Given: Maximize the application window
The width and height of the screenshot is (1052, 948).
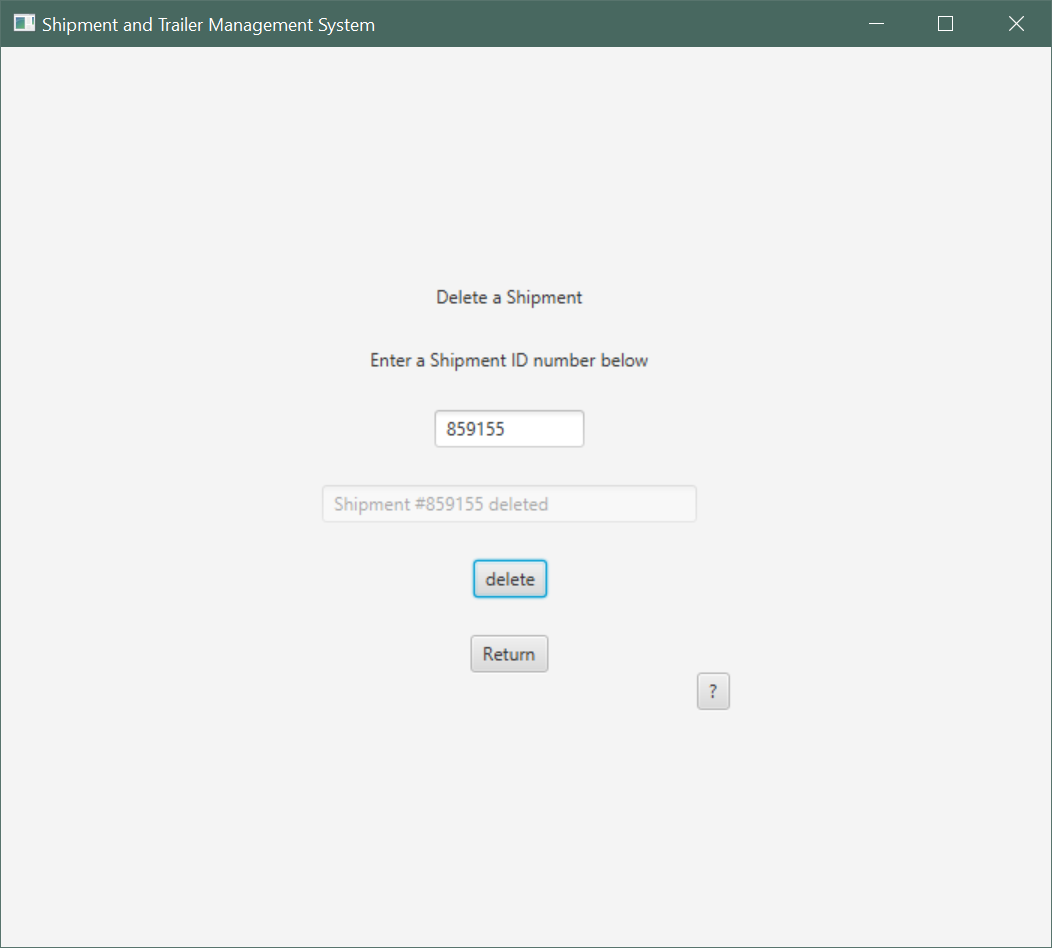Looking at the screenshot, I should [945, 23].
